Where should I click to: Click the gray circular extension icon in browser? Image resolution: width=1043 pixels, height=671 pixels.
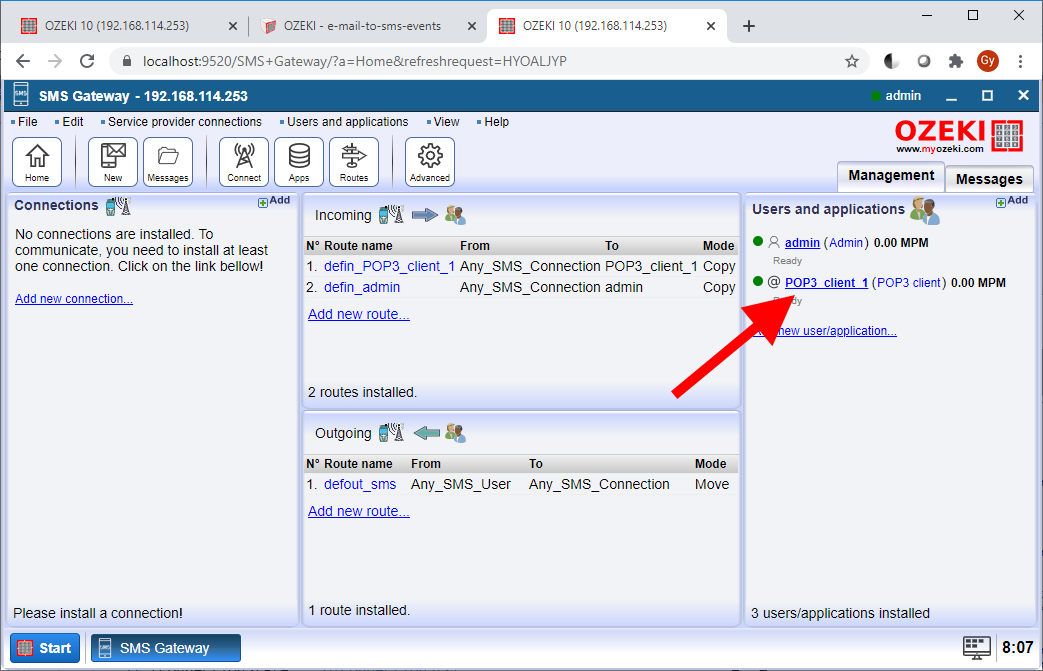tap(924, 61)
